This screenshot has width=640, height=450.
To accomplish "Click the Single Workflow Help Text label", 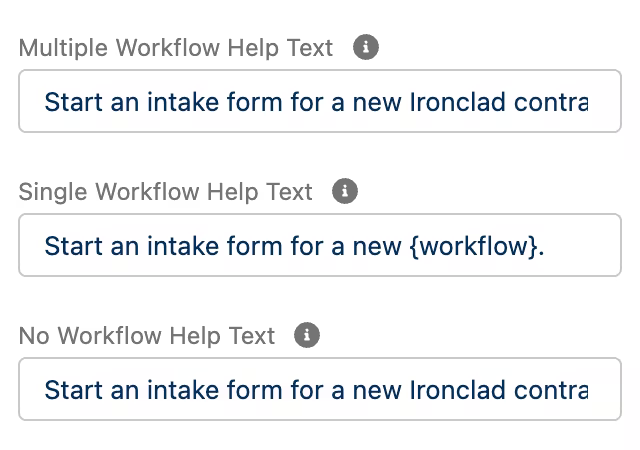I will (x=165, y=192).
